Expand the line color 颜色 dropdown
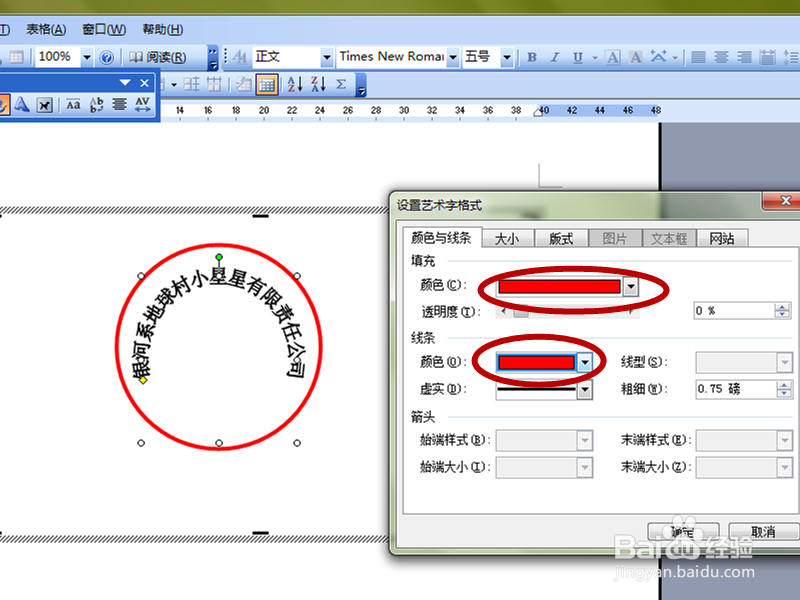 586,362
